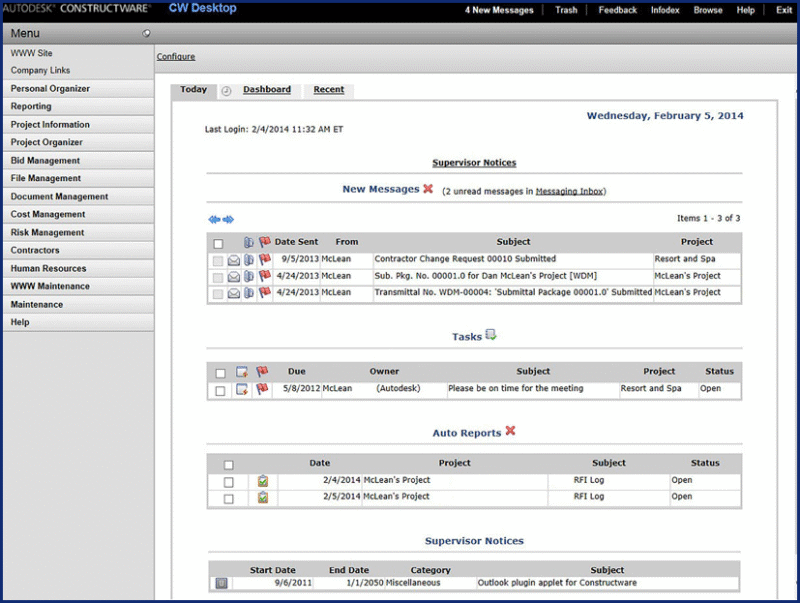Expand Cost Management in the side menu

pyautogui.click(x=48, y=215)
